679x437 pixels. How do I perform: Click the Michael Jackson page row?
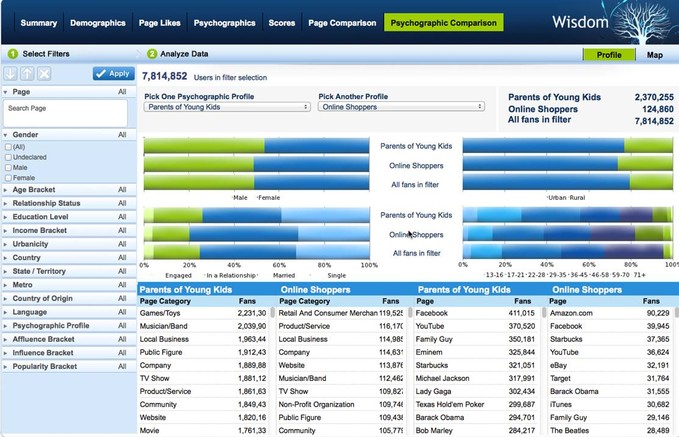pos(475,378)
